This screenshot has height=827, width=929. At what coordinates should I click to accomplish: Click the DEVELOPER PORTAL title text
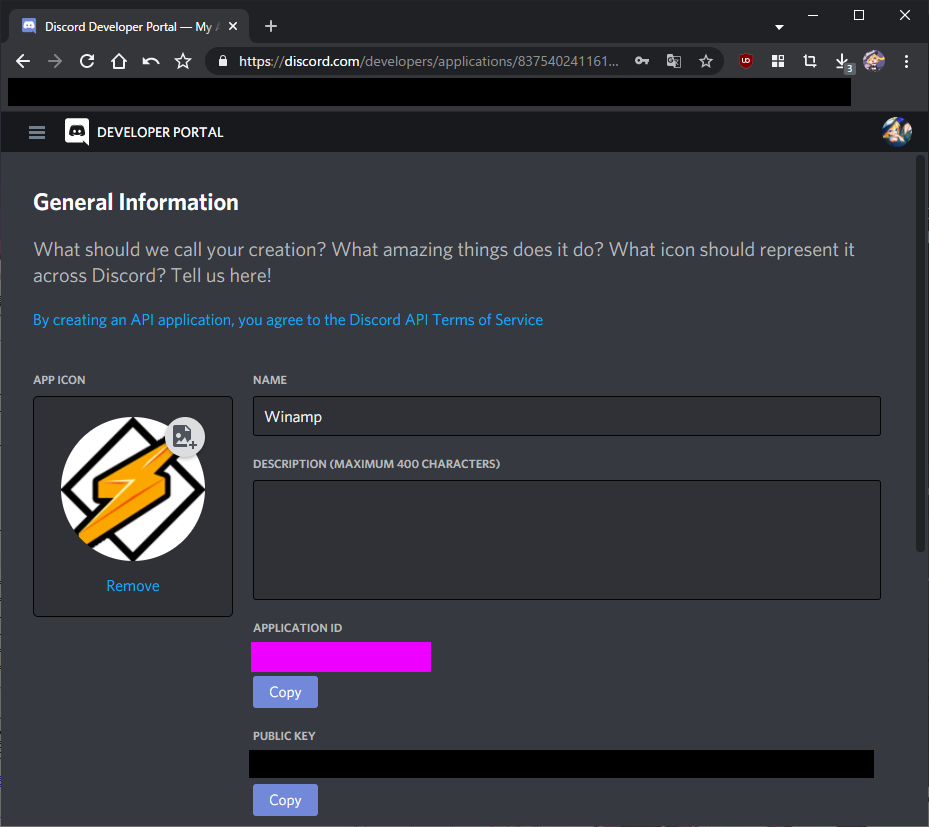(x=160, y=132)
